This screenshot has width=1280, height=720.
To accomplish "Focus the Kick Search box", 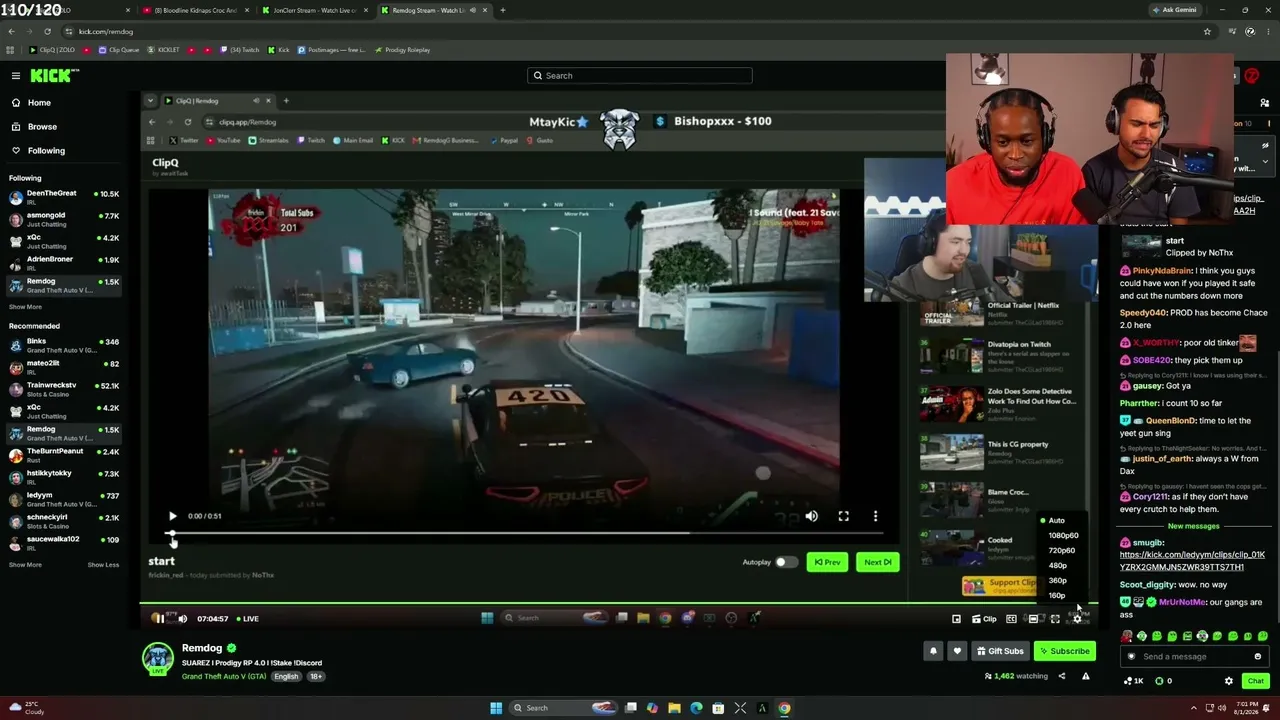I will coord(640,76).
